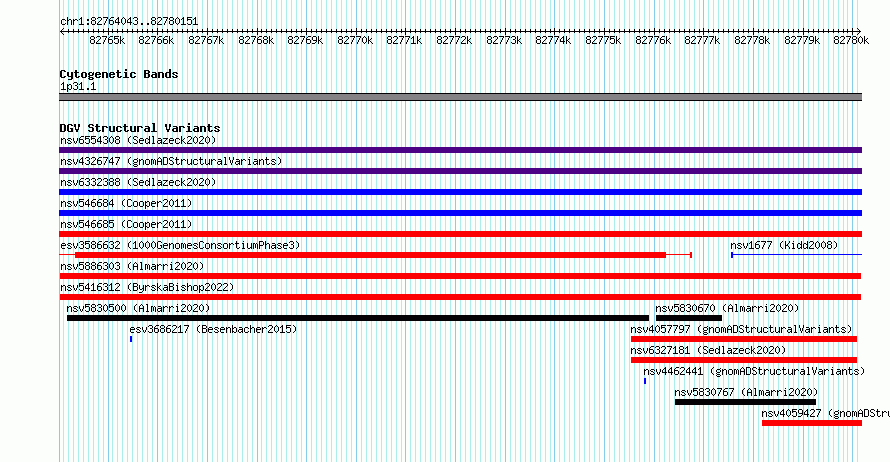
Task: Open variant nsv5830670 (Almarri2020) label
Action: 727,308
